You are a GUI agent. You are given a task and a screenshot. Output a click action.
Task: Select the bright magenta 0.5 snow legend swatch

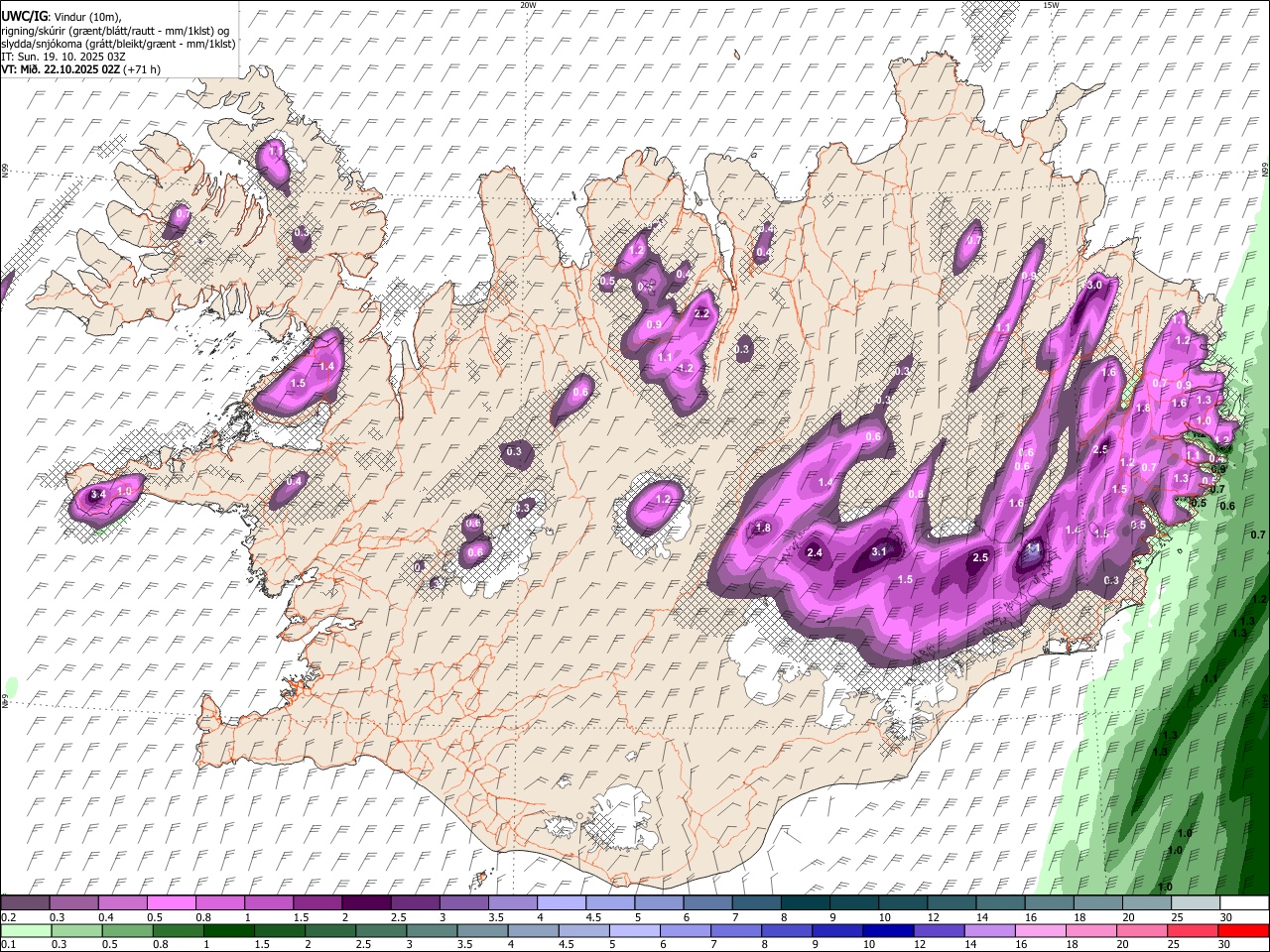pyautogui.click(x=171, y=903)
